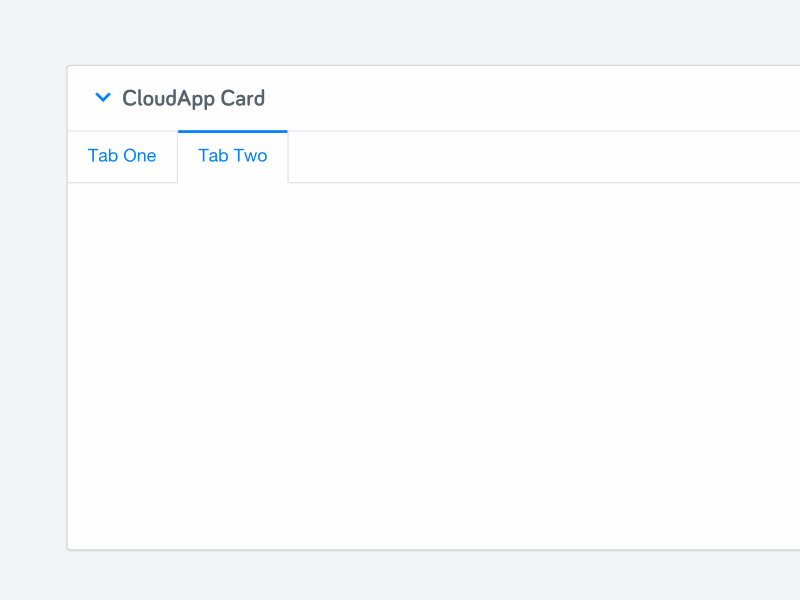800x600 pixels.
Task: Collapse the CloudApp Card using the chevron
Action: click(x=103, y=97)
